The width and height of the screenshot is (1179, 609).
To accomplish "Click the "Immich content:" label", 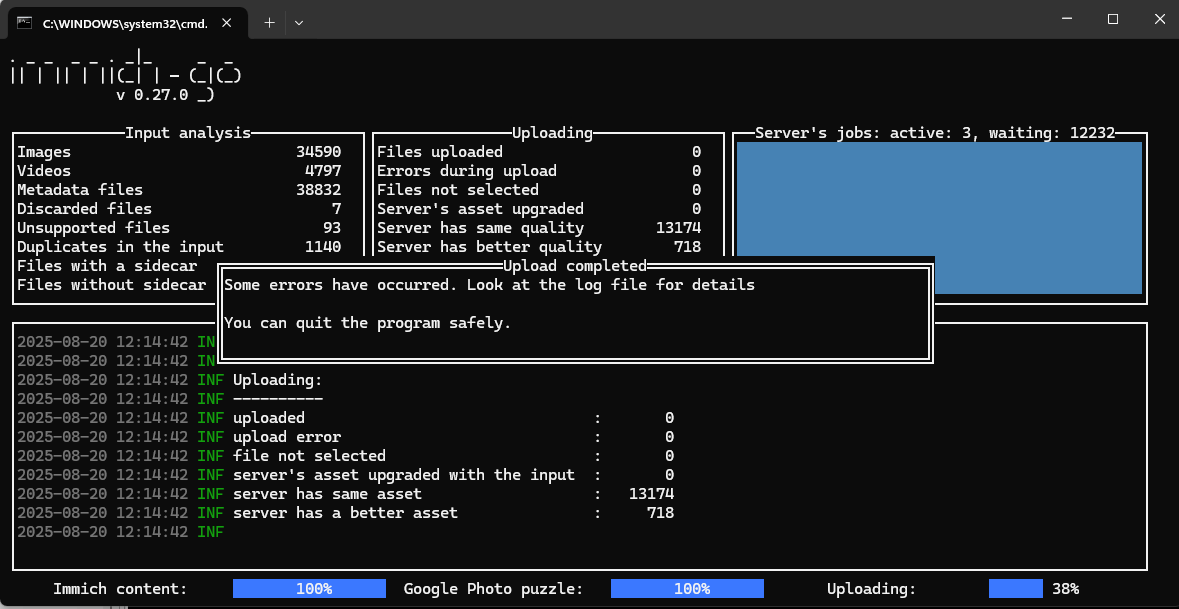I will tap(120, 589).
